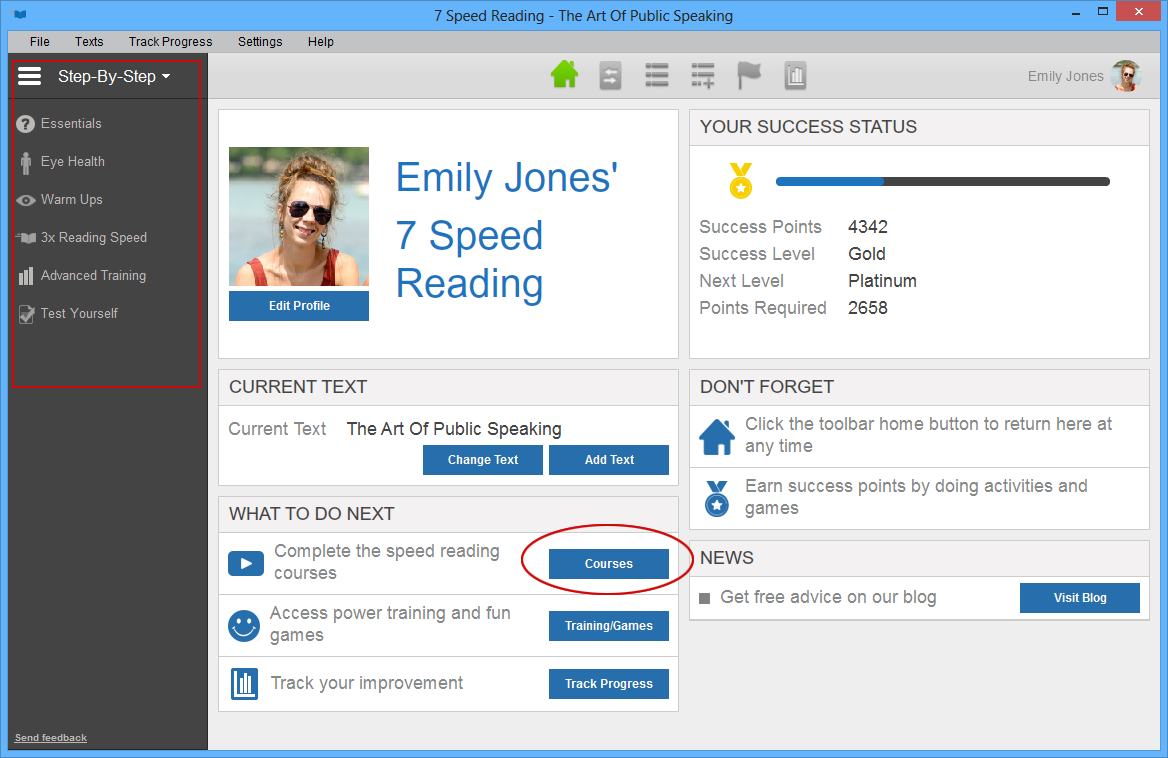Click the hamburger menu icon in sidebar
Image resolution: width=1168 pixels, height=758 pixels.
pyautogui.click(x=30, y=74)
